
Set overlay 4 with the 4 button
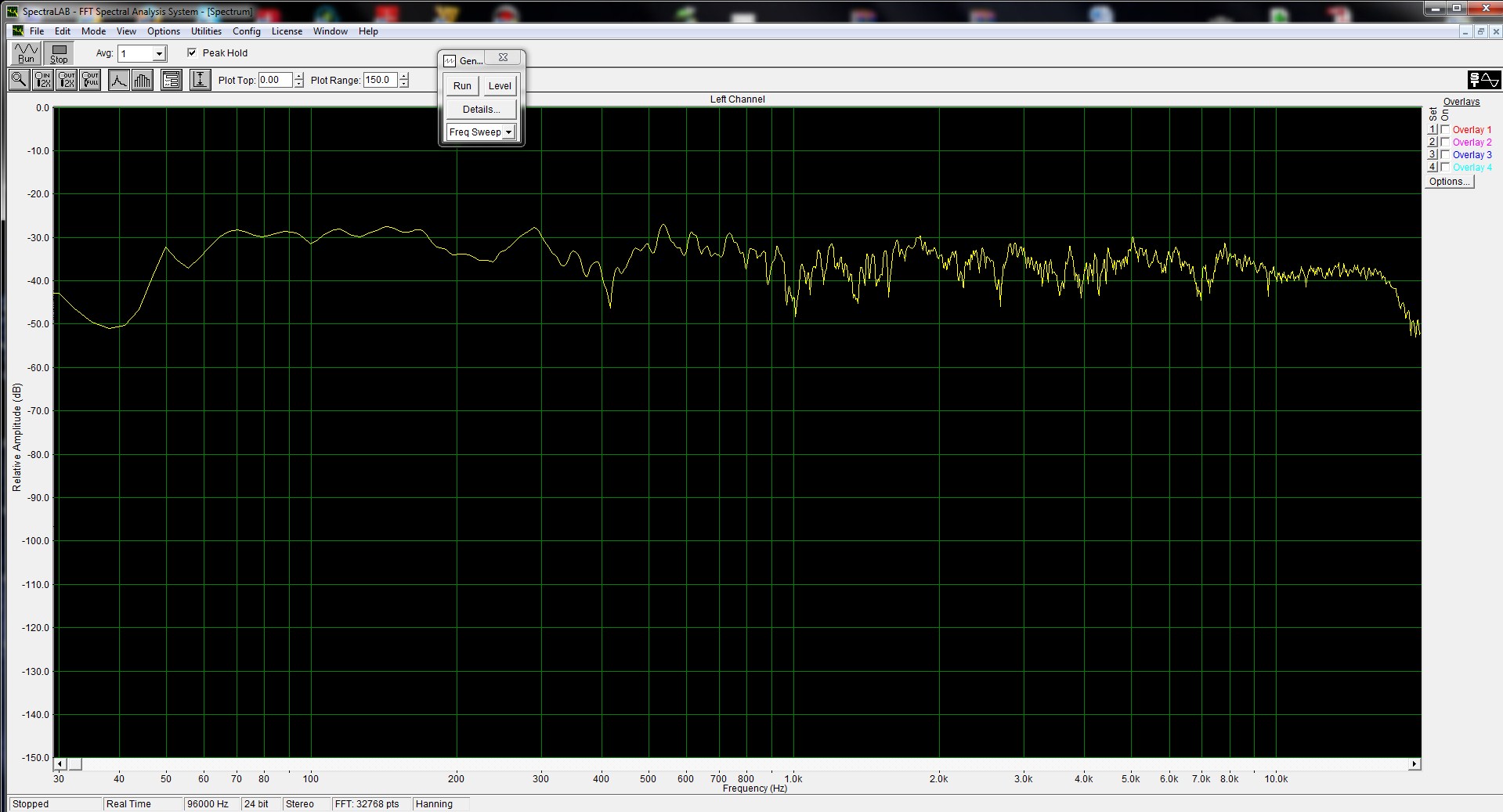pyautogui.click(x=1433, y=168)
